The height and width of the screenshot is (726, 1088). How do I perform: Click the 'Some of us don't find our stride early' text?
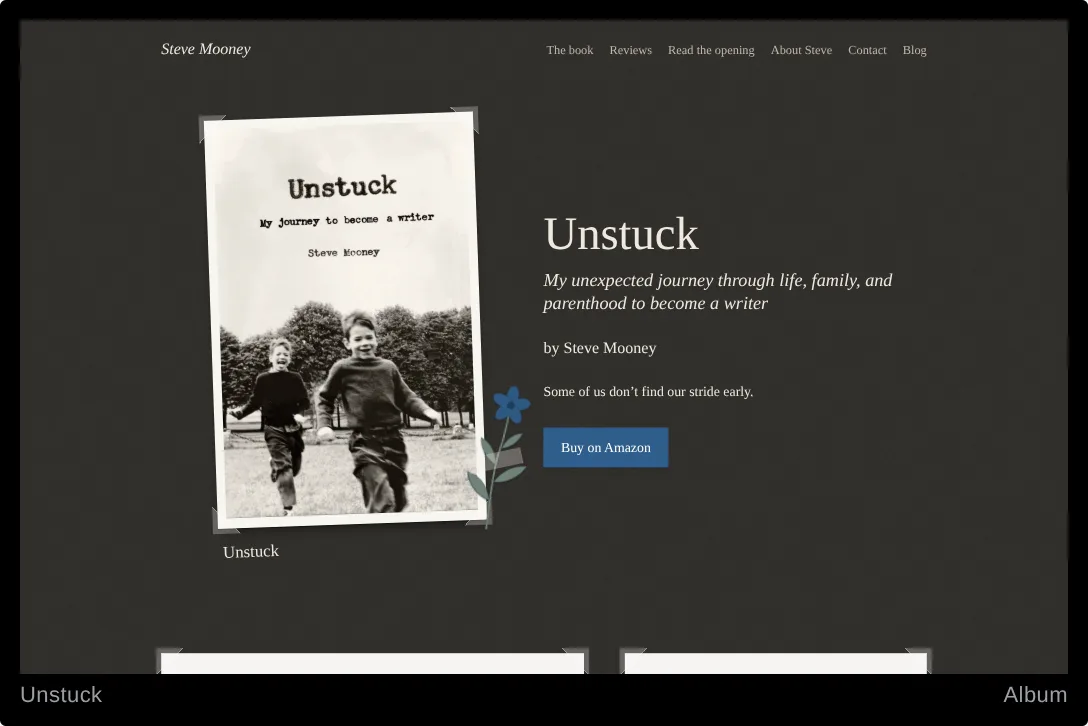648,391
